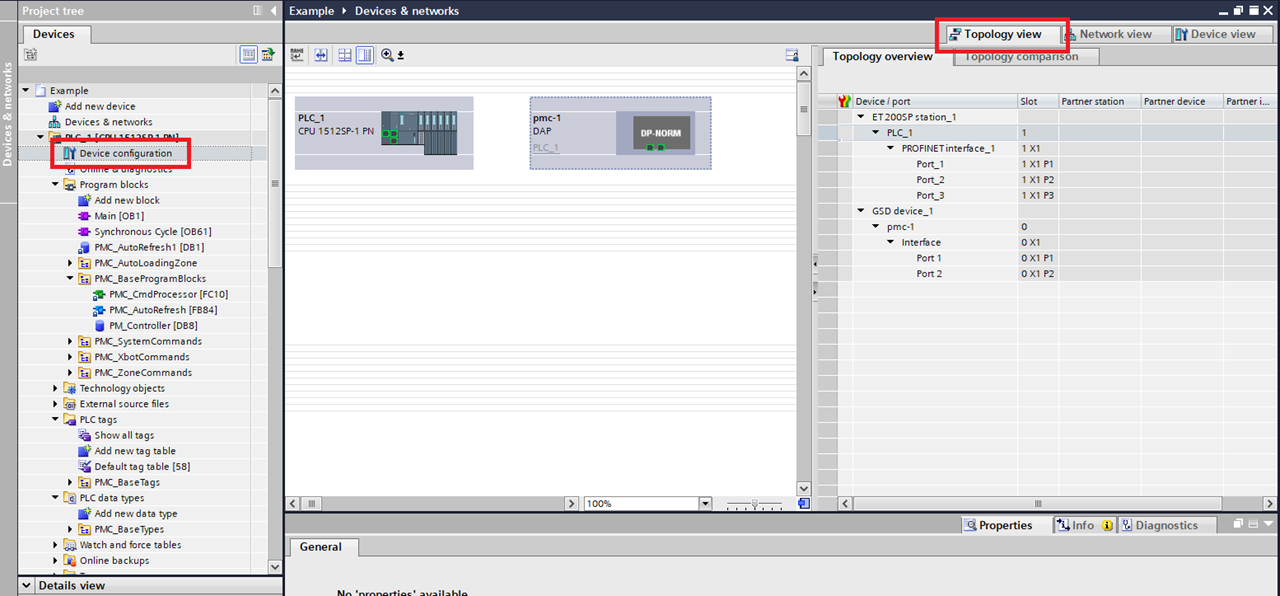Toggle the second filter icon in project tree header
This screenshot has height=596, width=1280.
coord(267,54)
